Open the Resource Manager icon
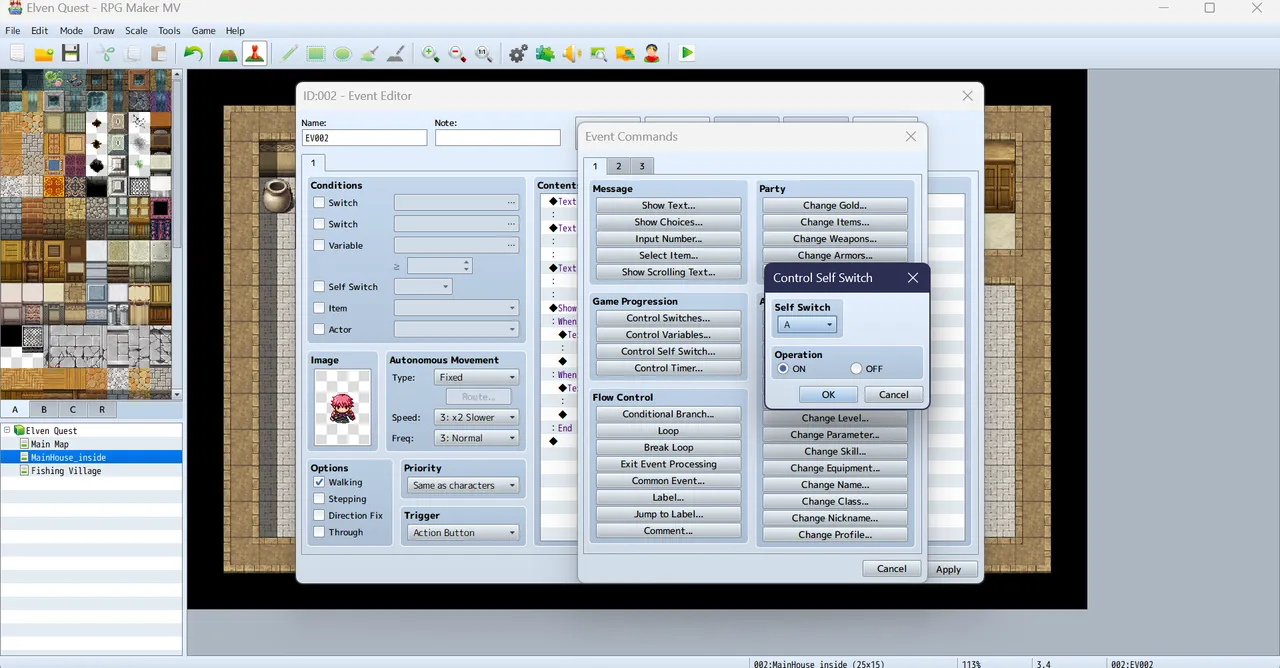 tap(625, 54)
